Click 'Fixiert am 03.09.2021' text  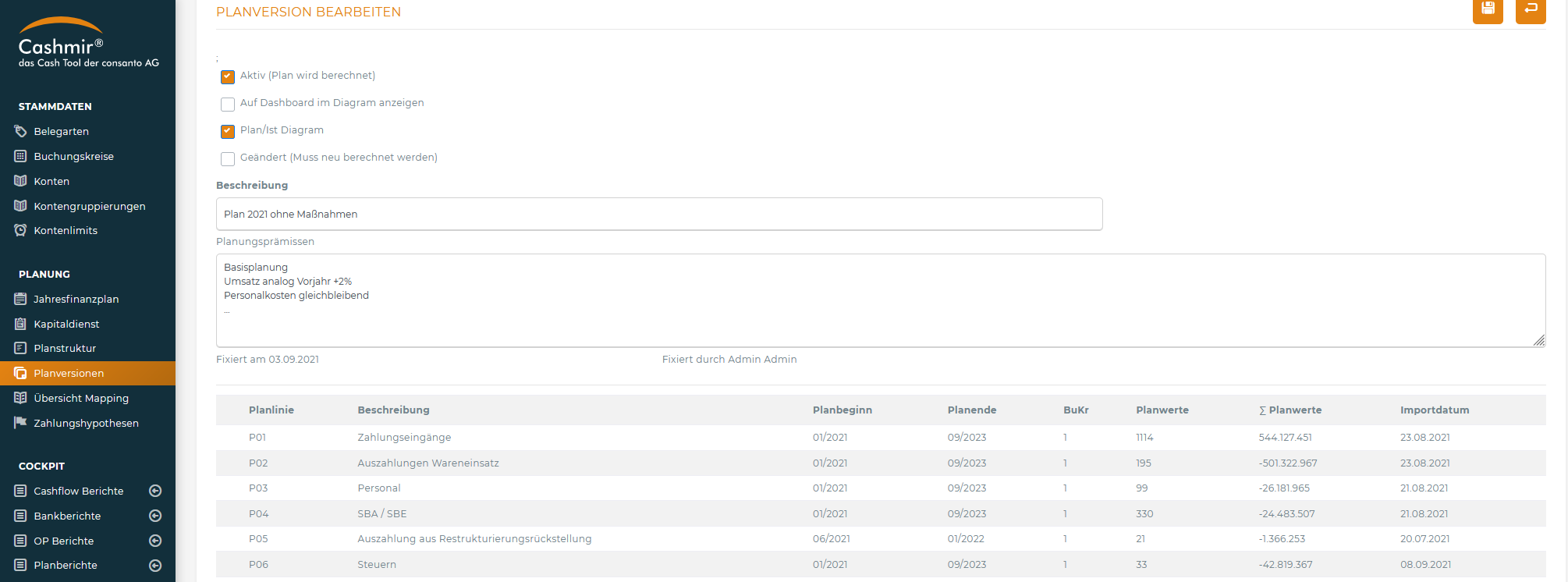tap(268, 359)
